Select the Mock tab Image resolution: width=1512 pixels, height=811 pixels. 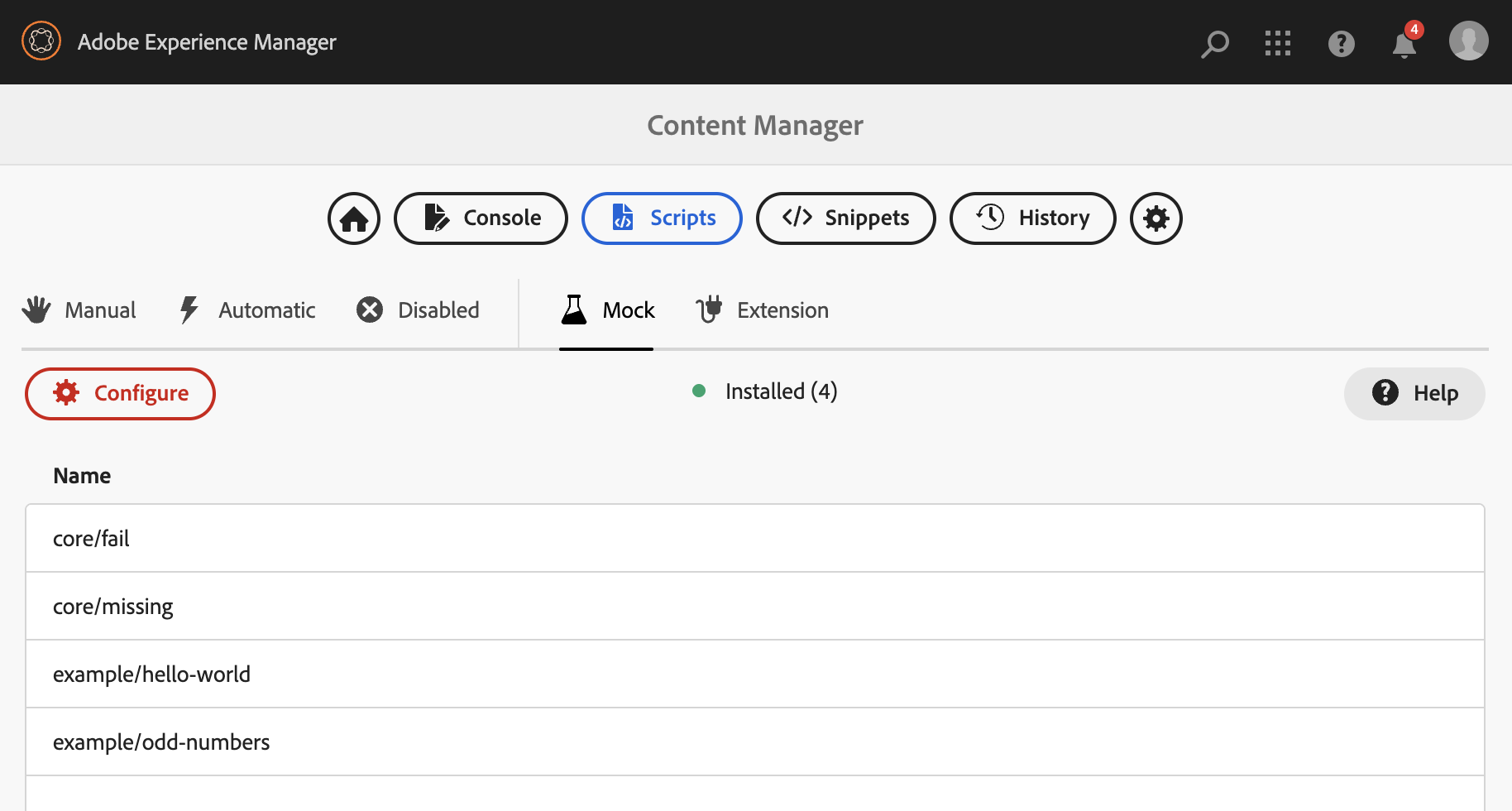607,310
